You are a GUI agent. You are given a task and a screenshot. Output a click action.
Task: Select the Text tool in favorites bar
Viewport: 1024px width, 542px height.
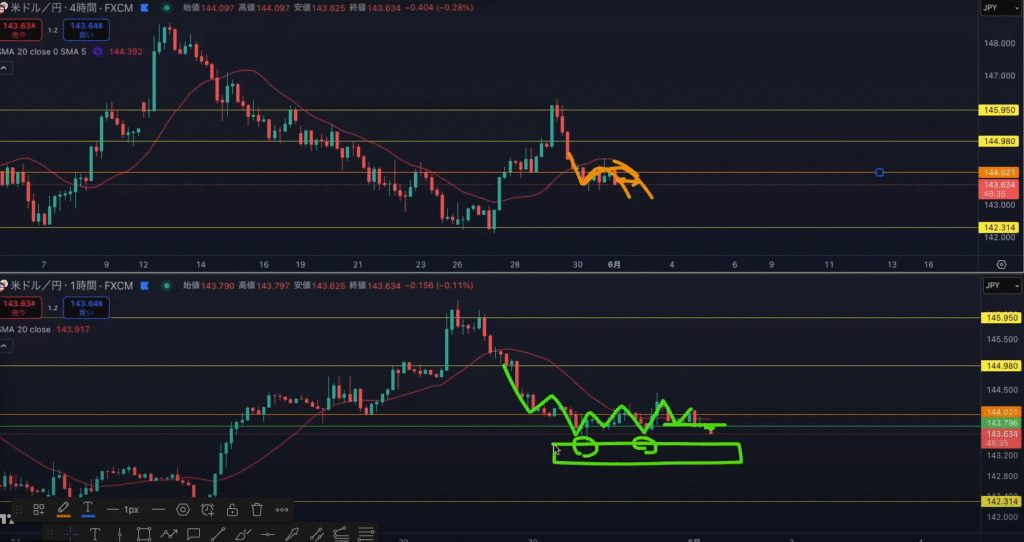coord(95,534)
